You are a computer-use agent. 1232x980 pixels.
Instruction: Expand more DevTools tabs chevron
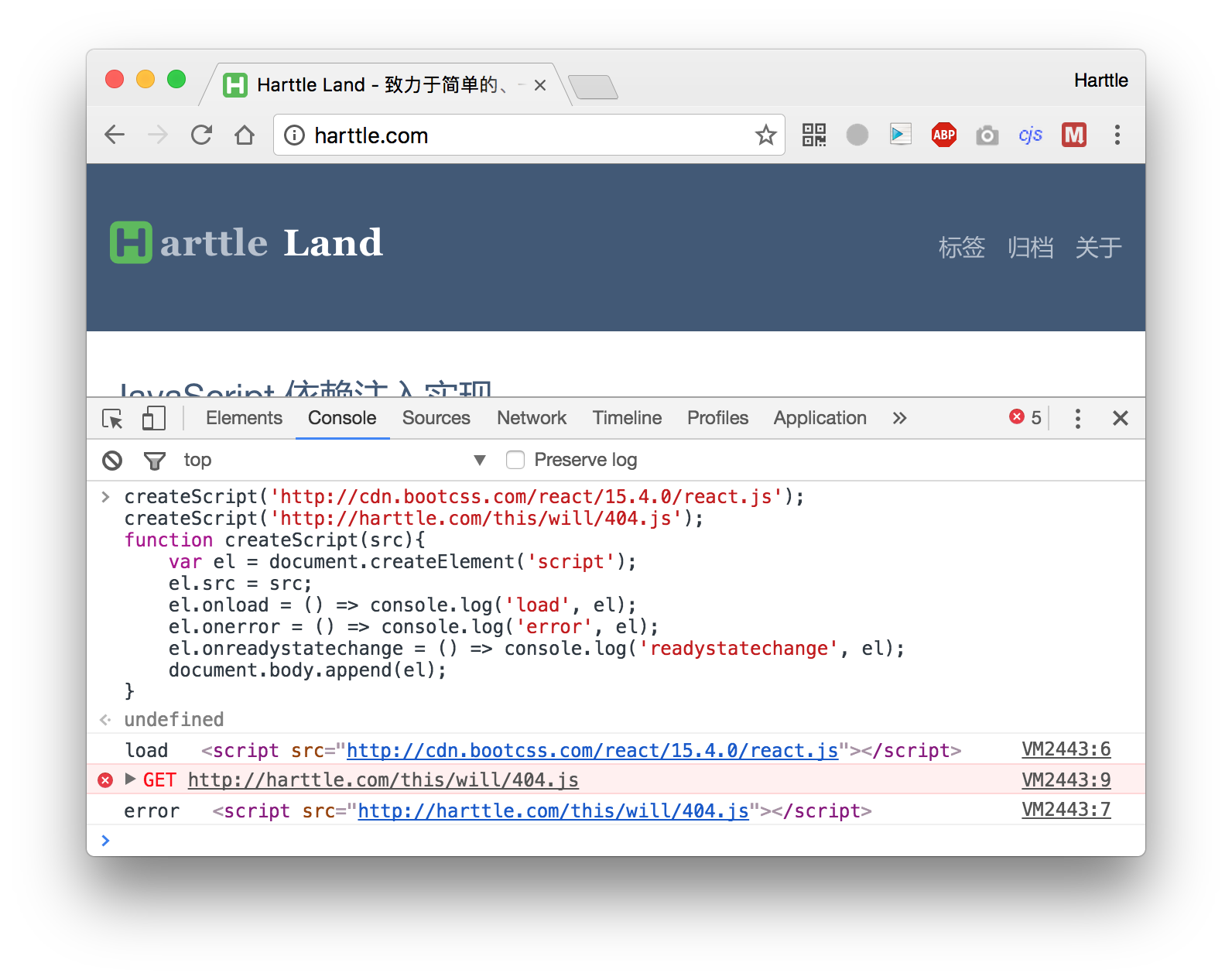(899, 418)
